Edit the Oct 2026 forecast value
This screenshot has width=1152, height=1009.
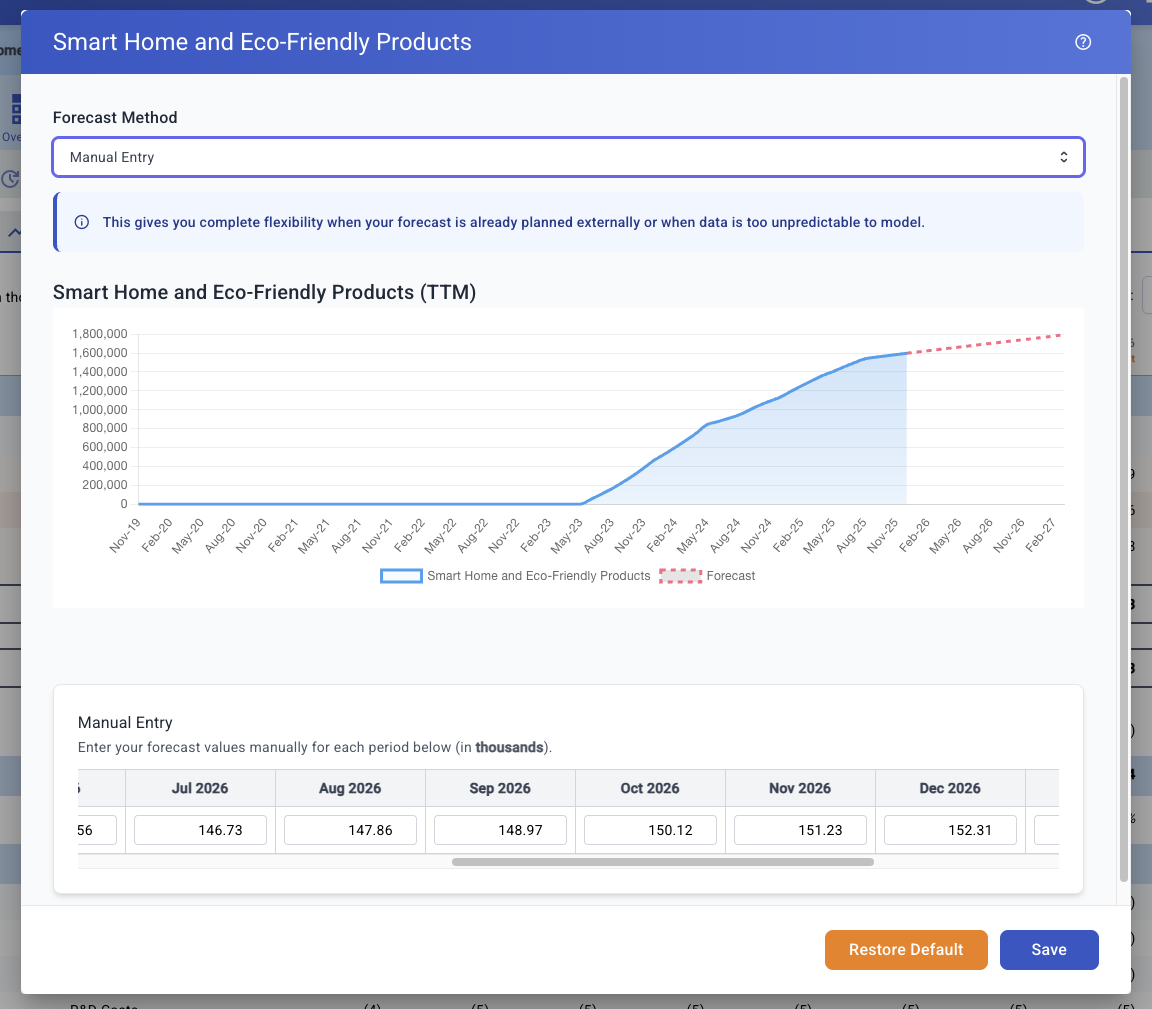pyautogui.click(x=650, y=830)
